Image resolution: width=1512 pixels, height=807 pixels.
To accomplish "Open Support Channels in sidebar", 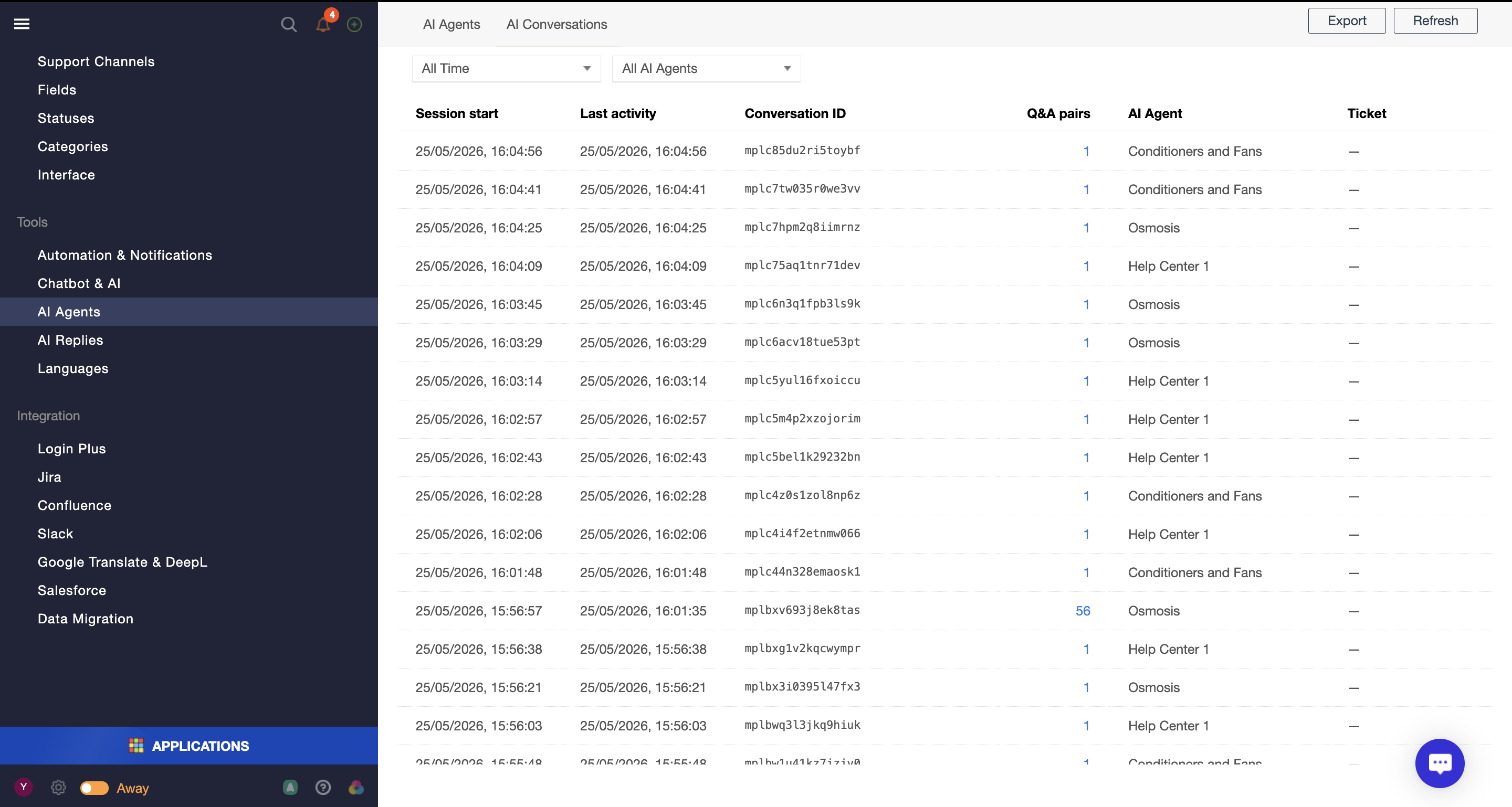I will pos(96,61).
